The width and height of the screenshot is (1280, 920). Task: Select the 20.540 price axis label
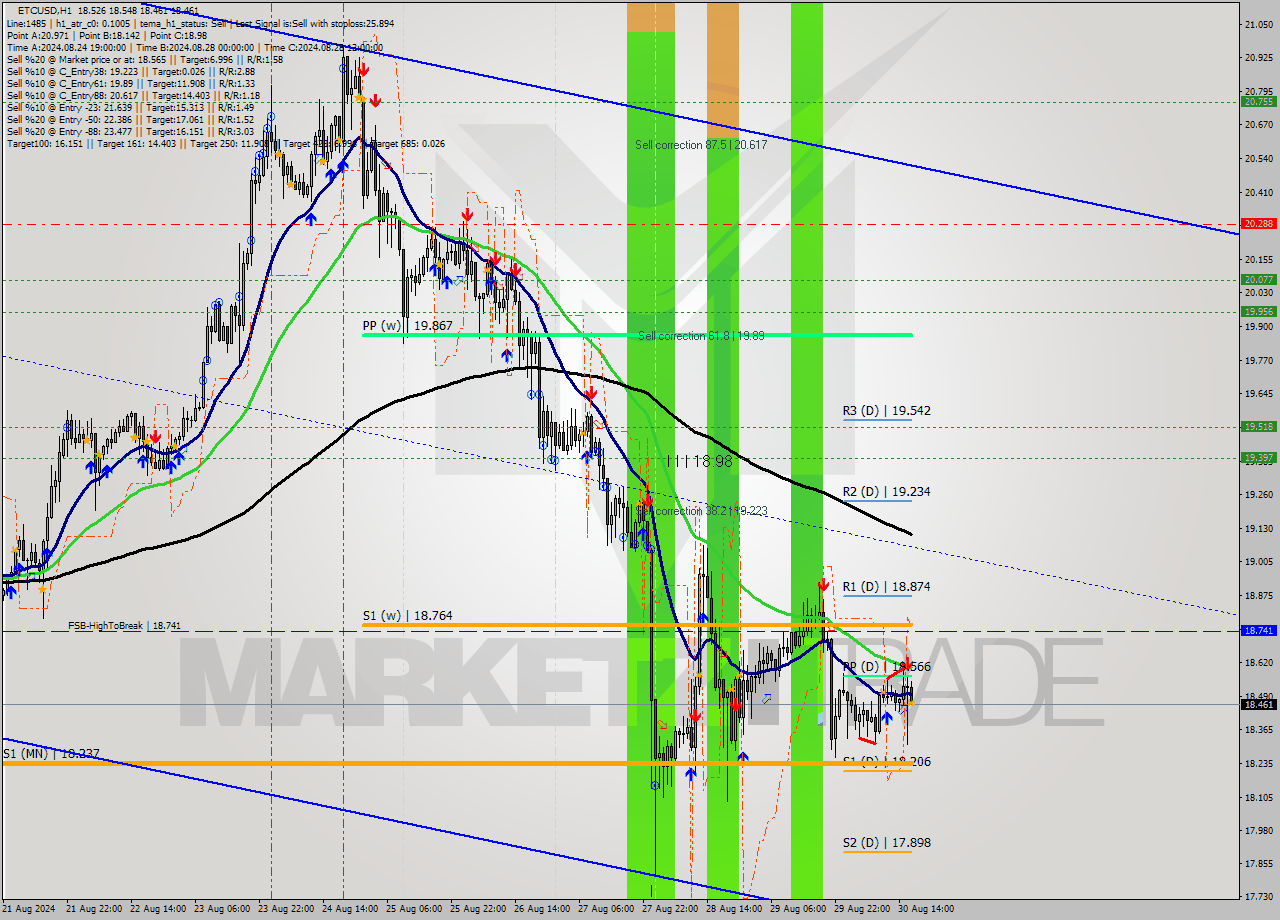[1258, 159]
